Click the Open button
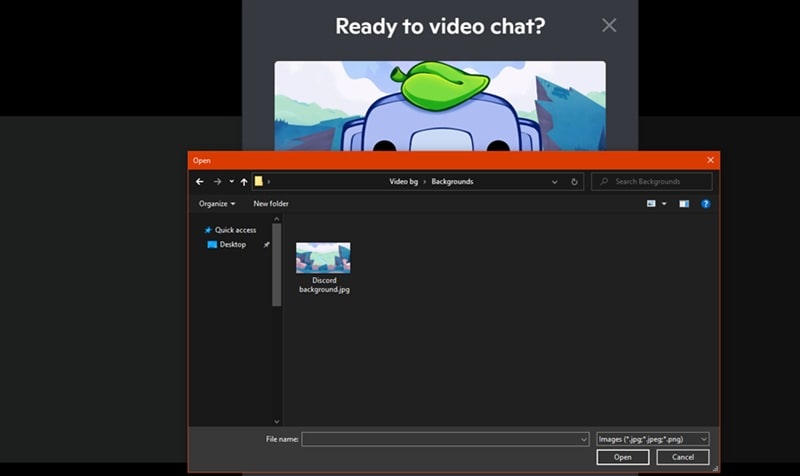 622,457
